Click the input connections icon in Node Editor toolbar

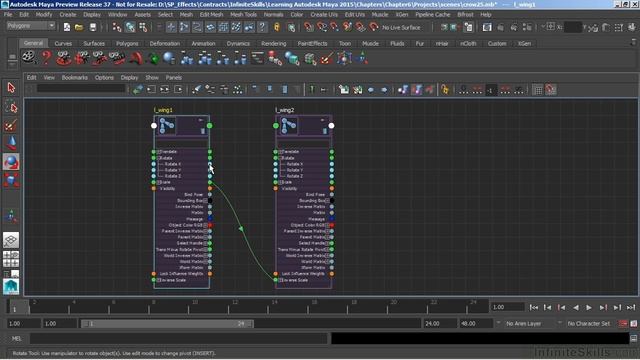point(151,89)
